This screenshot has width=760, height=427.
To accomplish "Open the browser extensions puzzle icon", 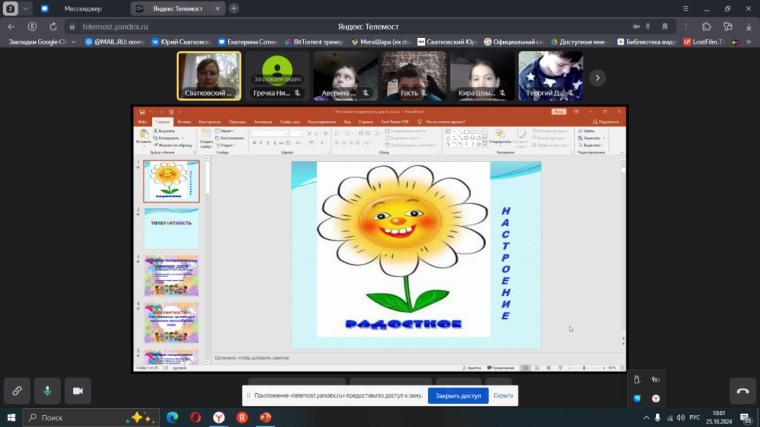I will coord(706,27).
